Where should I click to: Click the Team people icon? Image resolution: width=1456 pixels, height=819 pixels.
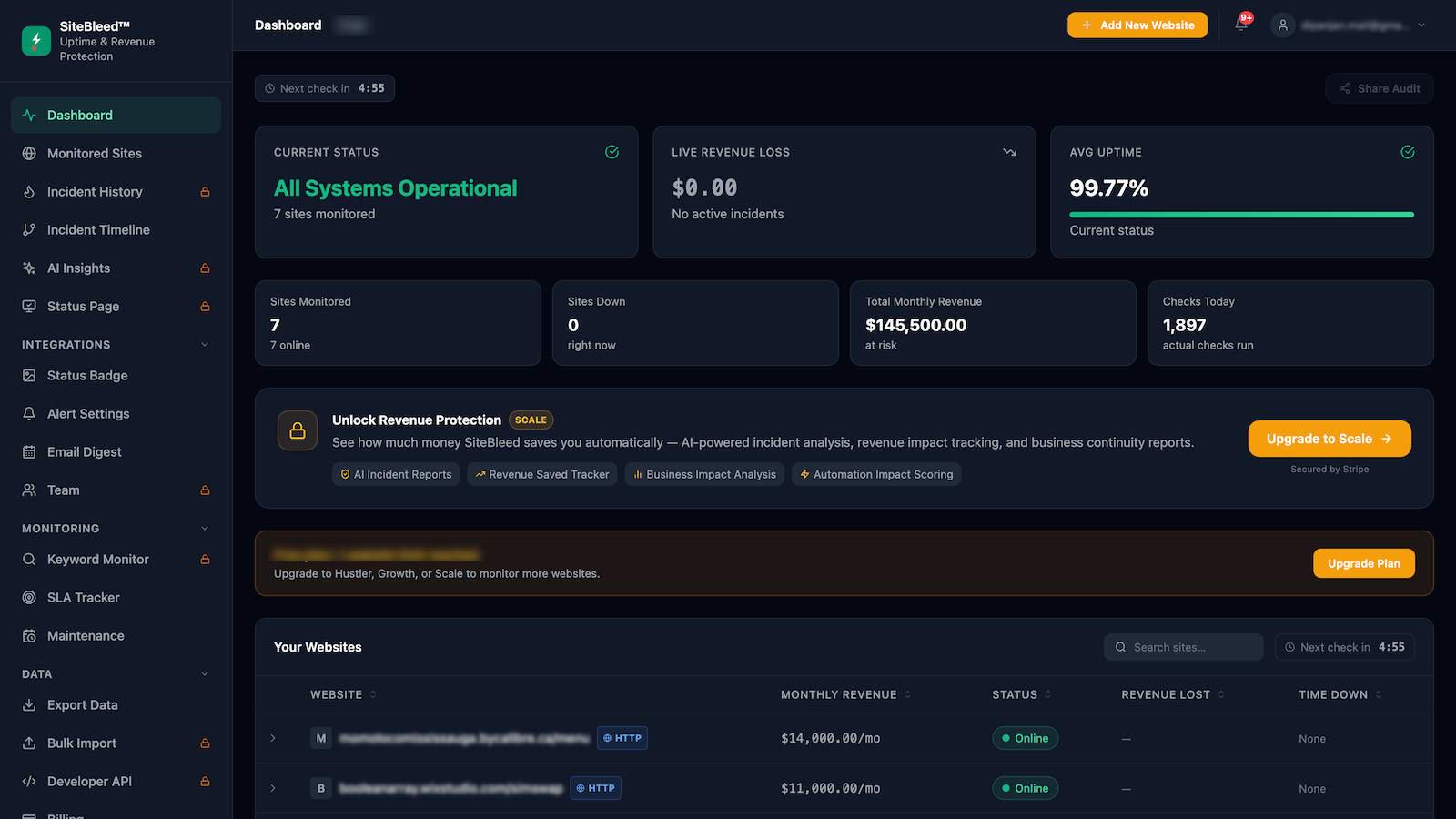point(29,490)
